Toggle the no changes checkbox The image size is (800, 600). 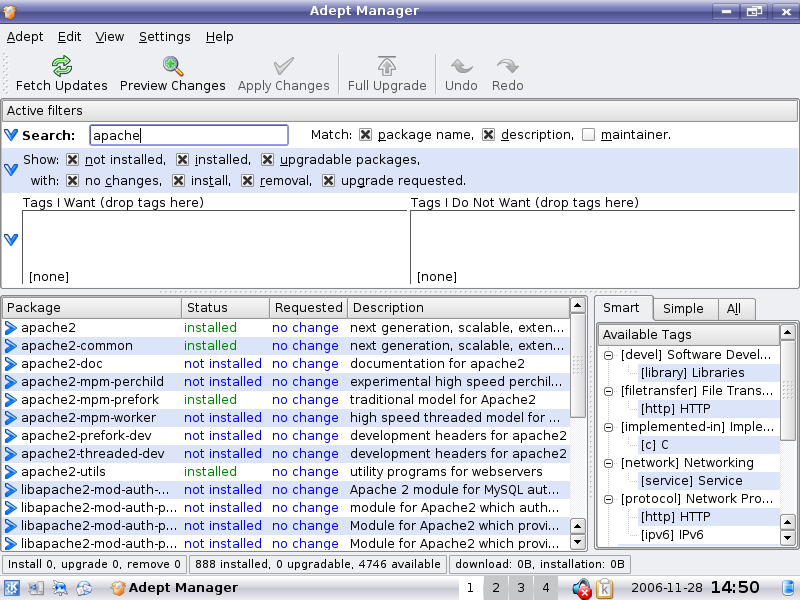72,181
